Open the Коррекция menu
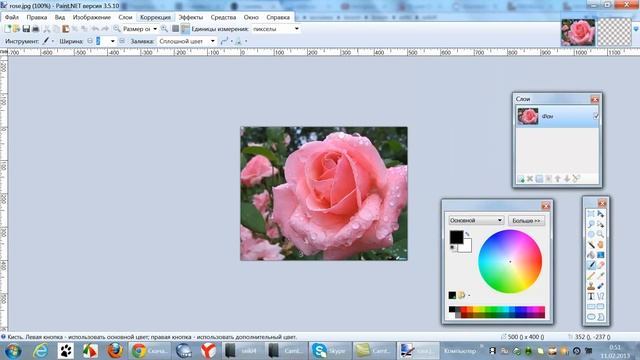The height and width of the screenshot is (360, 640). [x=156, y=17]
